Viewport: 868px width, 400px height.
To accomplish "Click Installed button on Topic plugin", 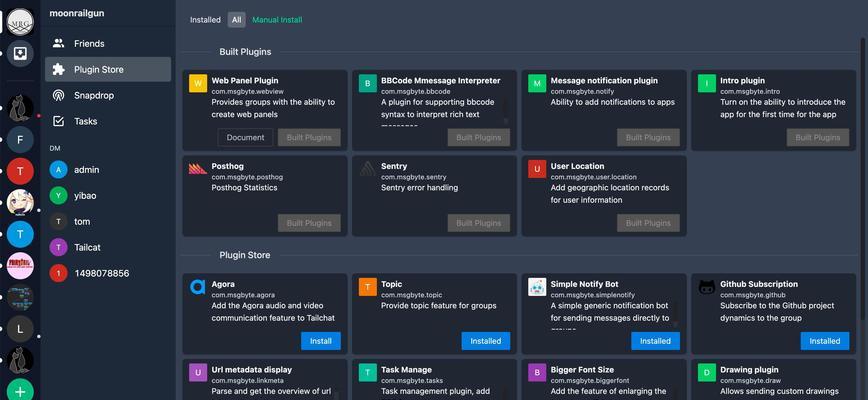I will (485, 341).
